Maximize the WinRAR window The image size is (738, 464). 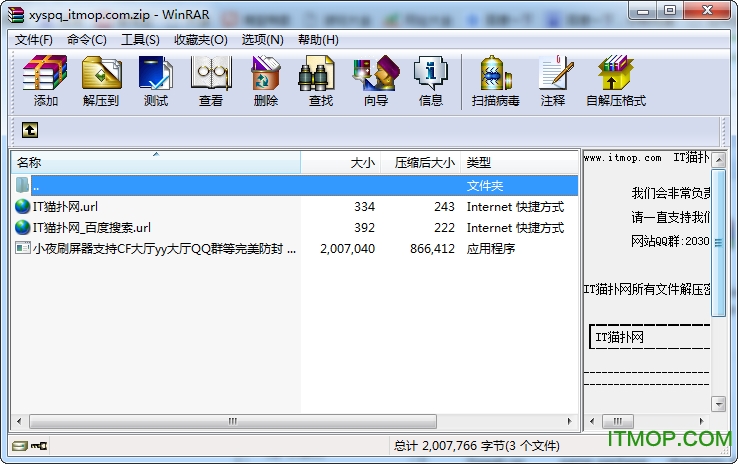669,10
